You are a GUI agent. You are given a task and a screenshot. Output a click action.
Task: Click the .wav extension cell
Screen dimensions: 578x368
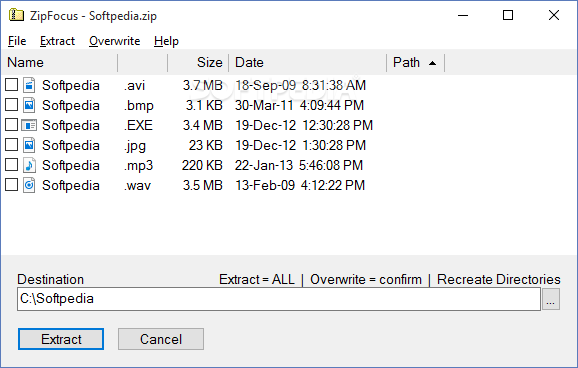[x=137, y=185]
